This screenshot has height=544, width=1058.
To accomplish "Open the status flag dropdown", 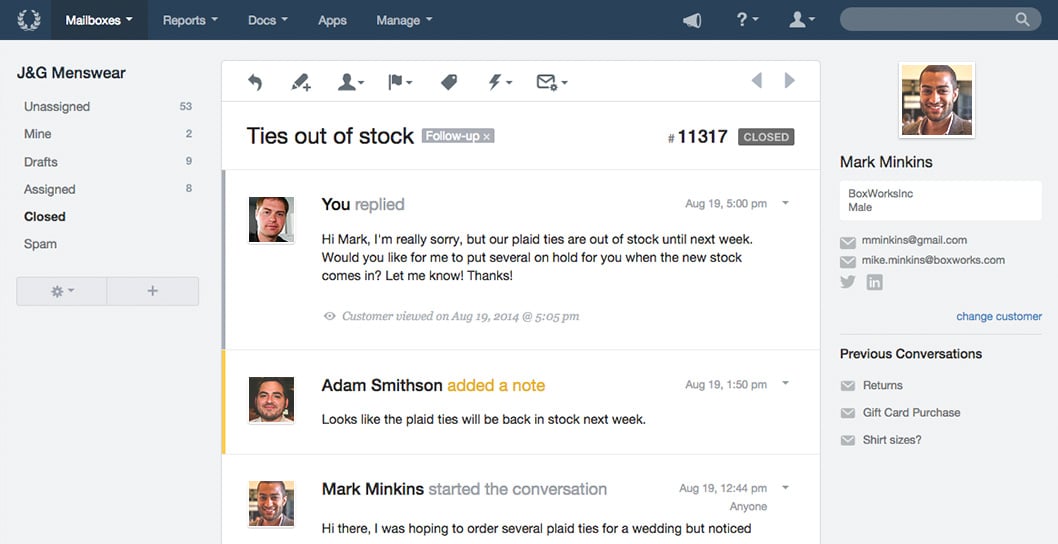I will [x=400, y=82].
